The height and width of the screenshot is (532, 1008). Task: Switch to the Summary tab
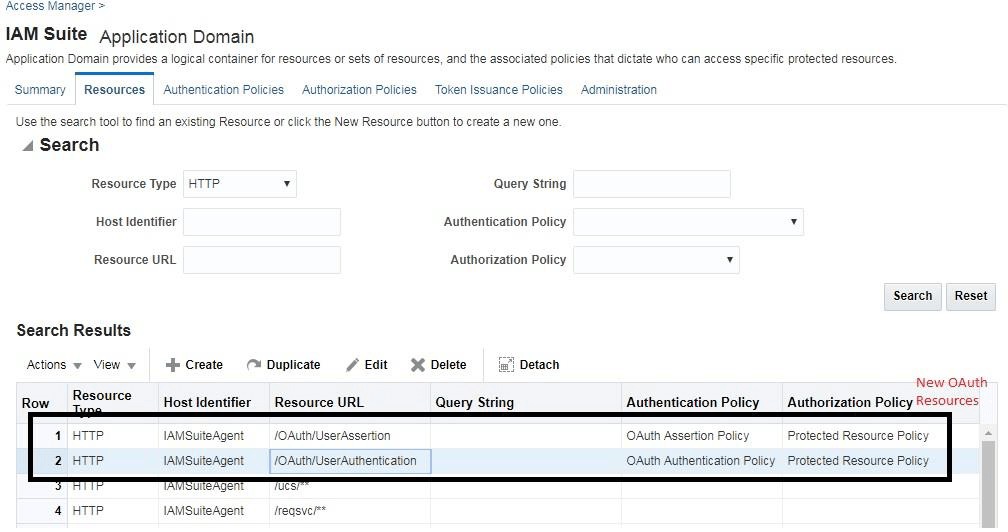pyautogui.click(x=40, y=90)
